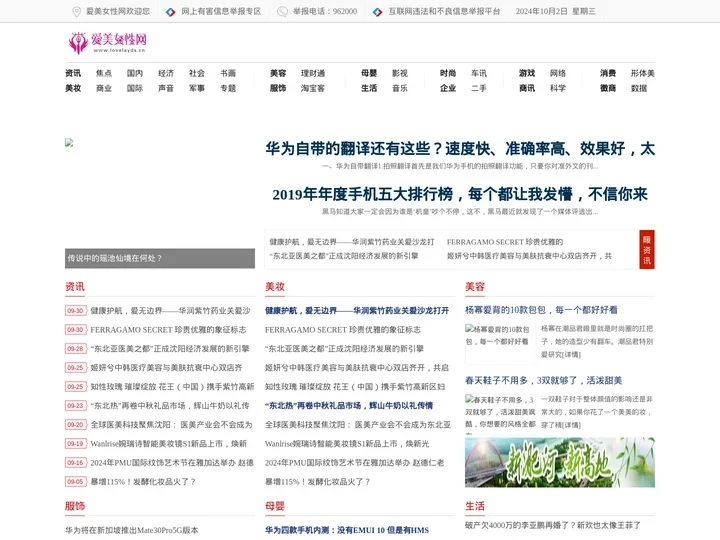The height and width of the screenshot is (540, 720).
Task: Open 服饰 section heading
Action: coord(75,506)
